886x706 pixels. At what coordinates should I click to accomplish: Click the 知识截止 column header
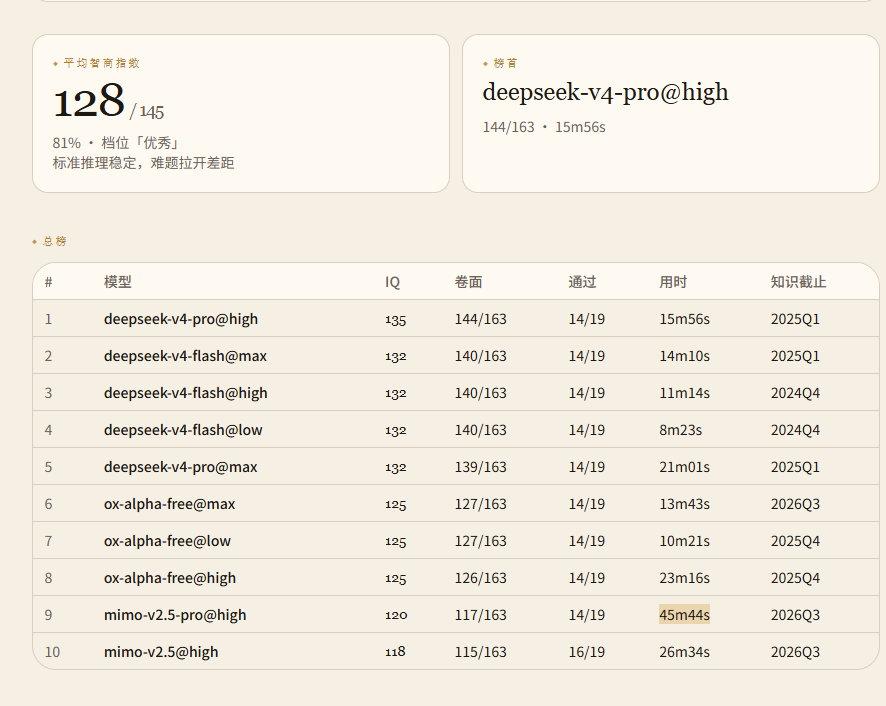[x=798, y=281]
